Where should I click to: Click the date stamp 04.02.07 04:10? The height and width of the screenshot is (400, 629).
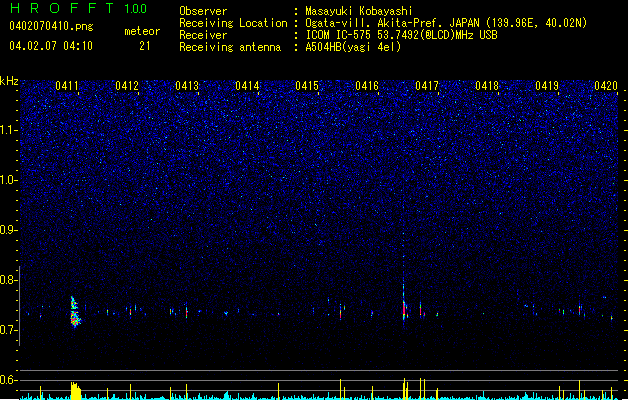[51, 46]
